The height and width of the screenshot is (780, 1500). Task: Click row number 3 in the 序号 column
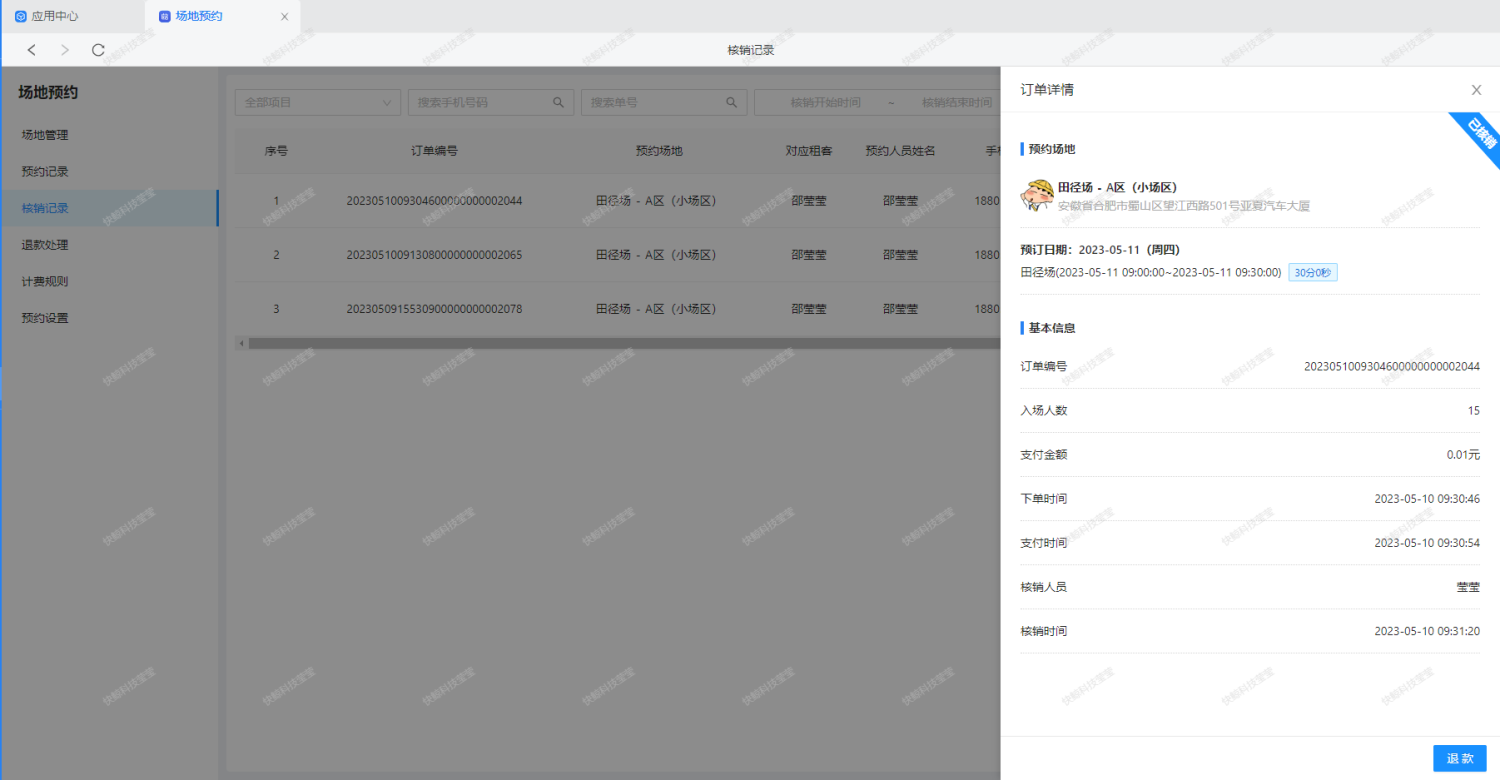coord(277,309)
